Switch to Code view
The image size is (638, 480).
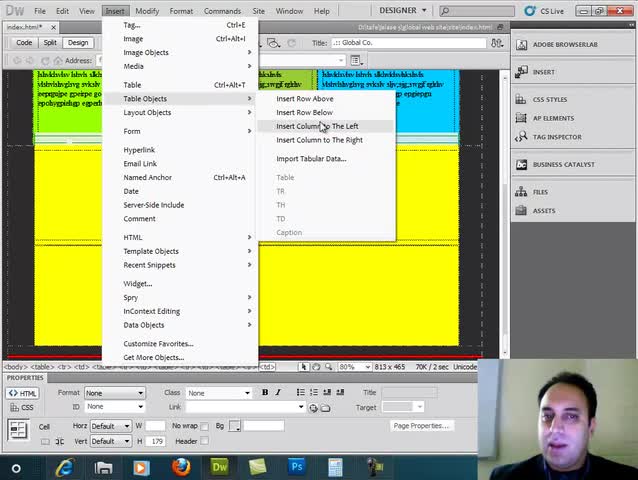[24, 42]
